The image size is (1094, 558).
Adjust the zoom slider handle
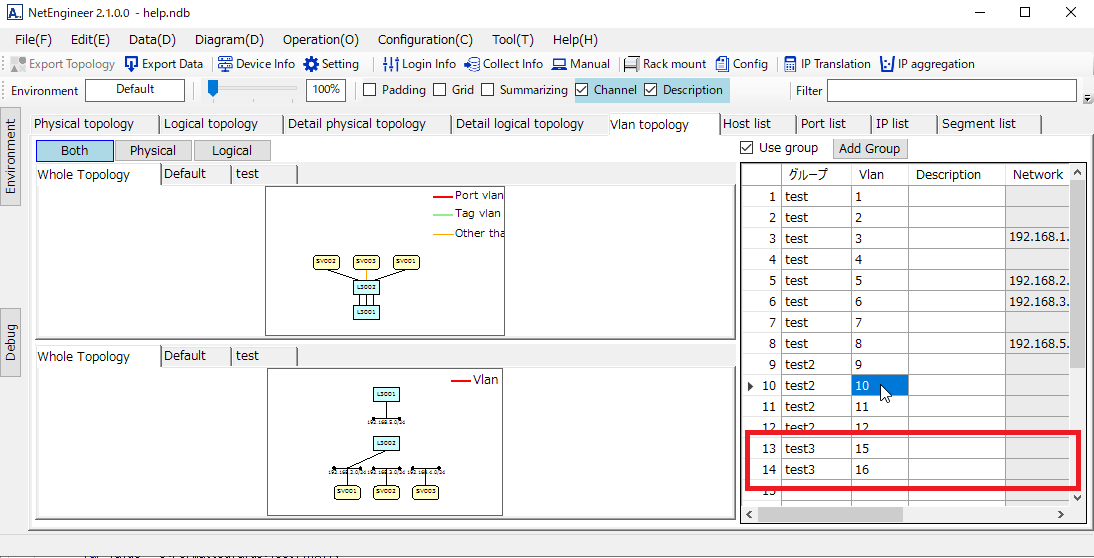[x=213, y=89]
